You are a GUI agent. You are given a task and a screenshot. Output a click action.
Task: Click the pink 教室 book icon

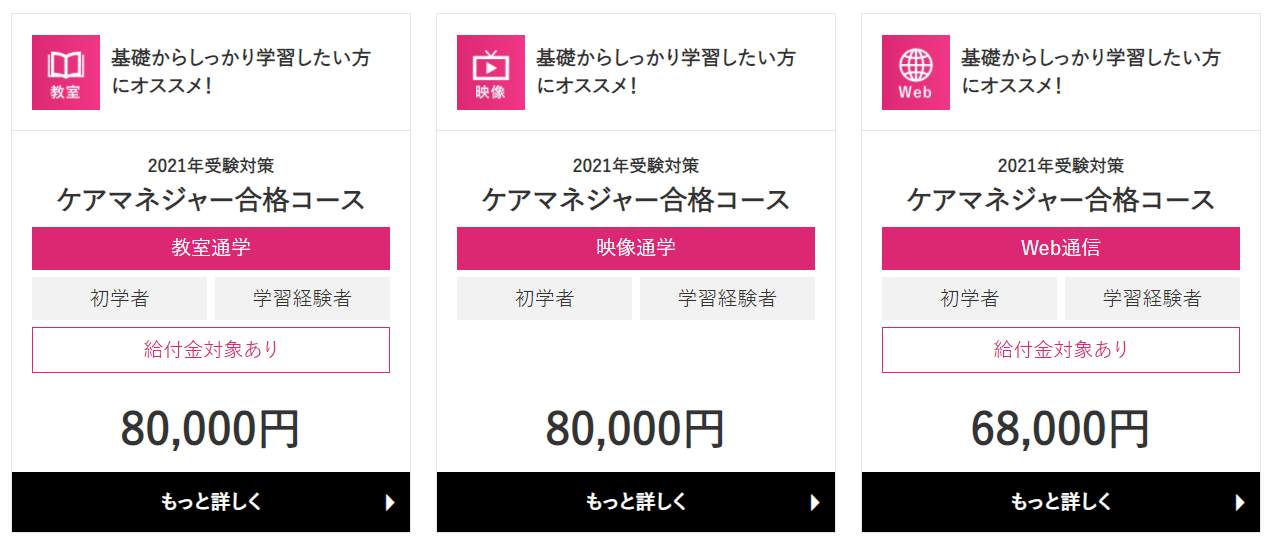pos(66,72)
